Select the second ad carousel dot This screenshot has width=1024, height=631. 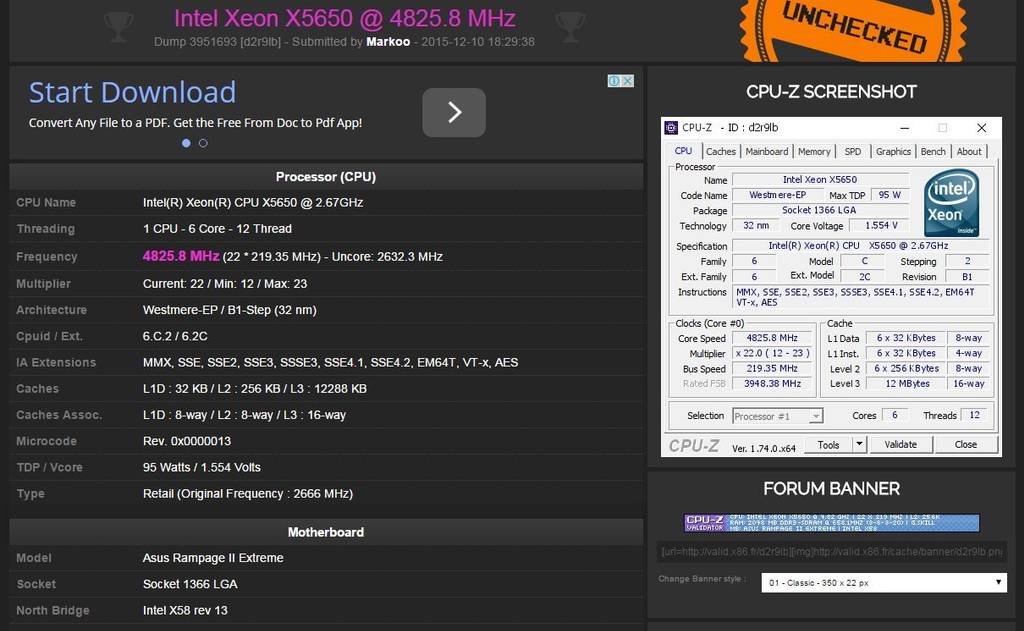(203, 143)
